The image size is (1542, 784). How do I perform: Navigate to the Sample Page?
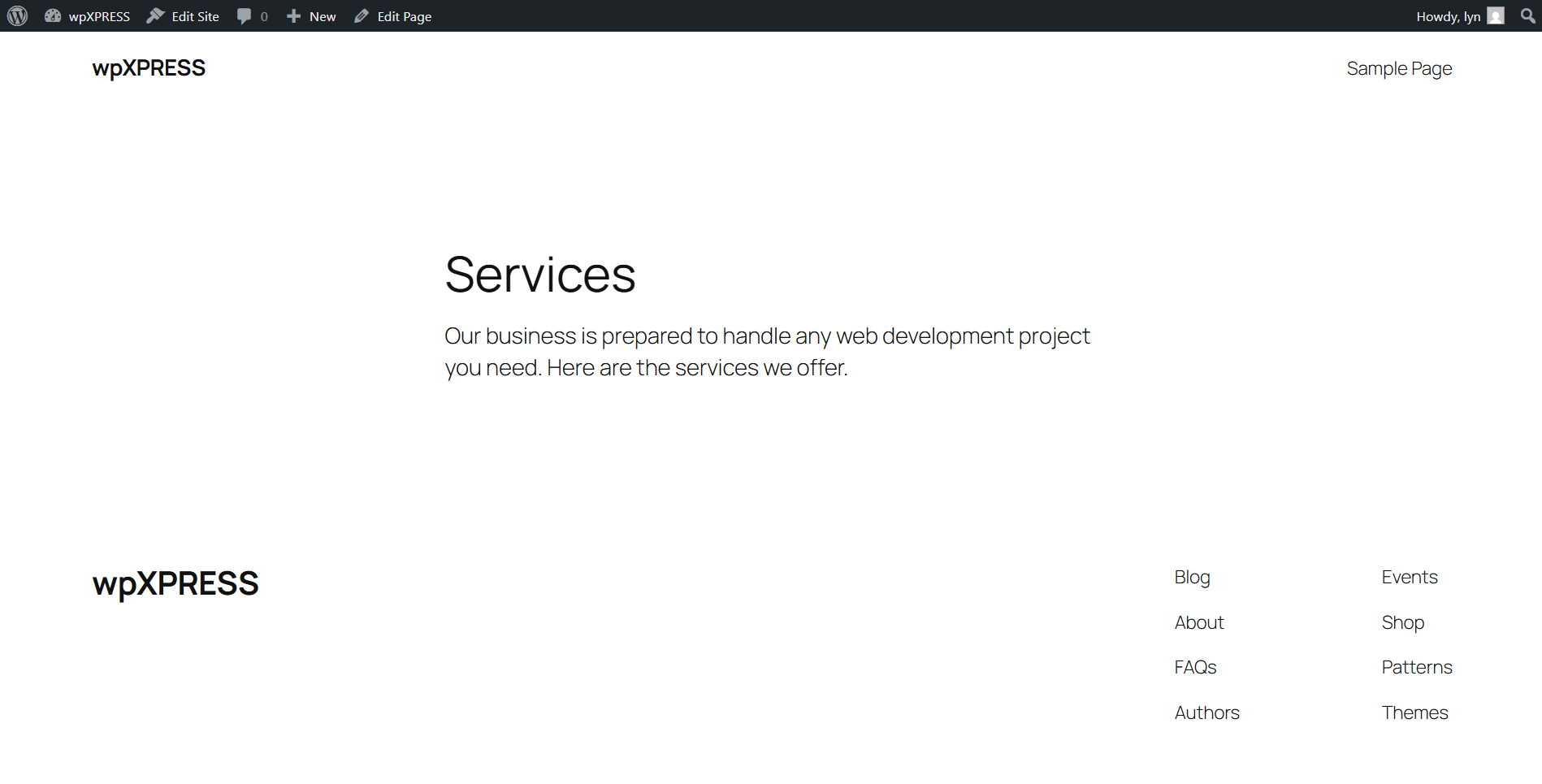pyautogui.click(x=1399, y=68)
